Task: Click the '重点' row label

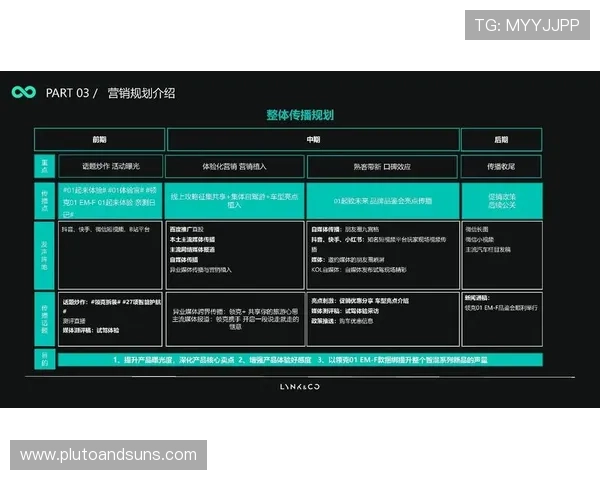Action: point(45,166)
